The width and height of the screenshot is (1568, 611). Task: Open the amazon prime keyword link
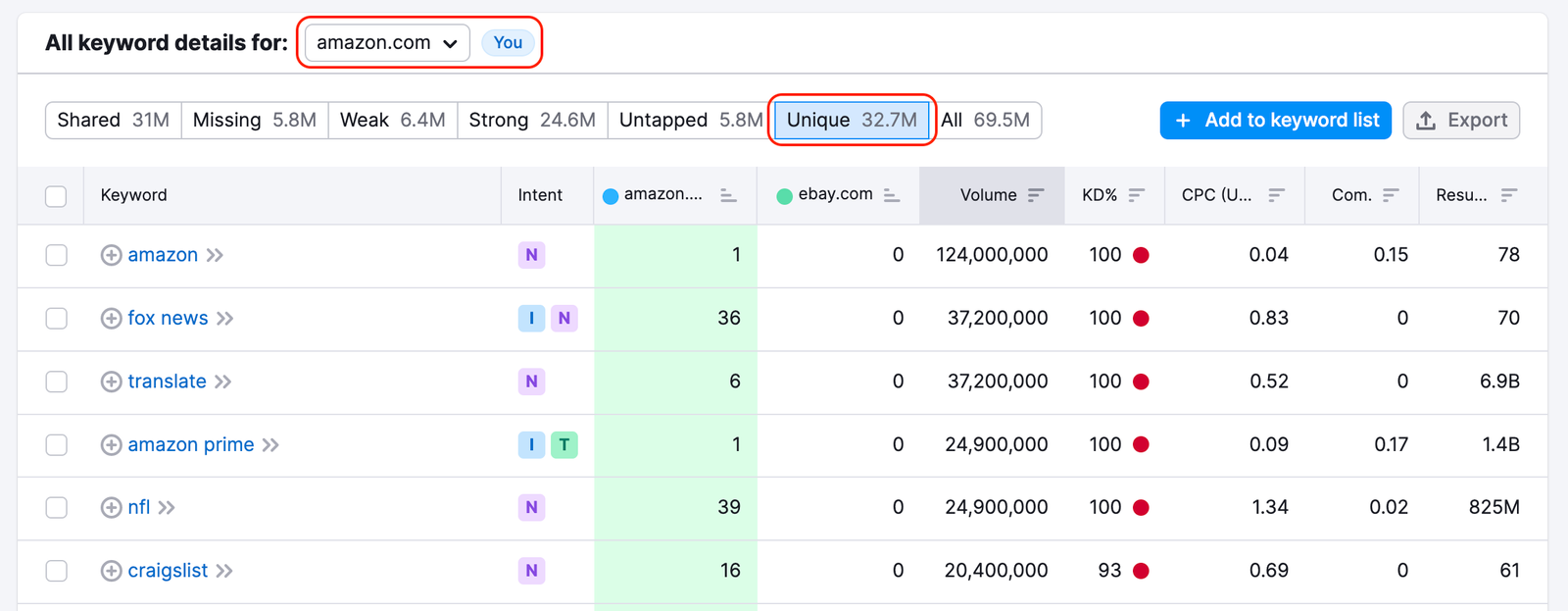click(x=191, y=445)
